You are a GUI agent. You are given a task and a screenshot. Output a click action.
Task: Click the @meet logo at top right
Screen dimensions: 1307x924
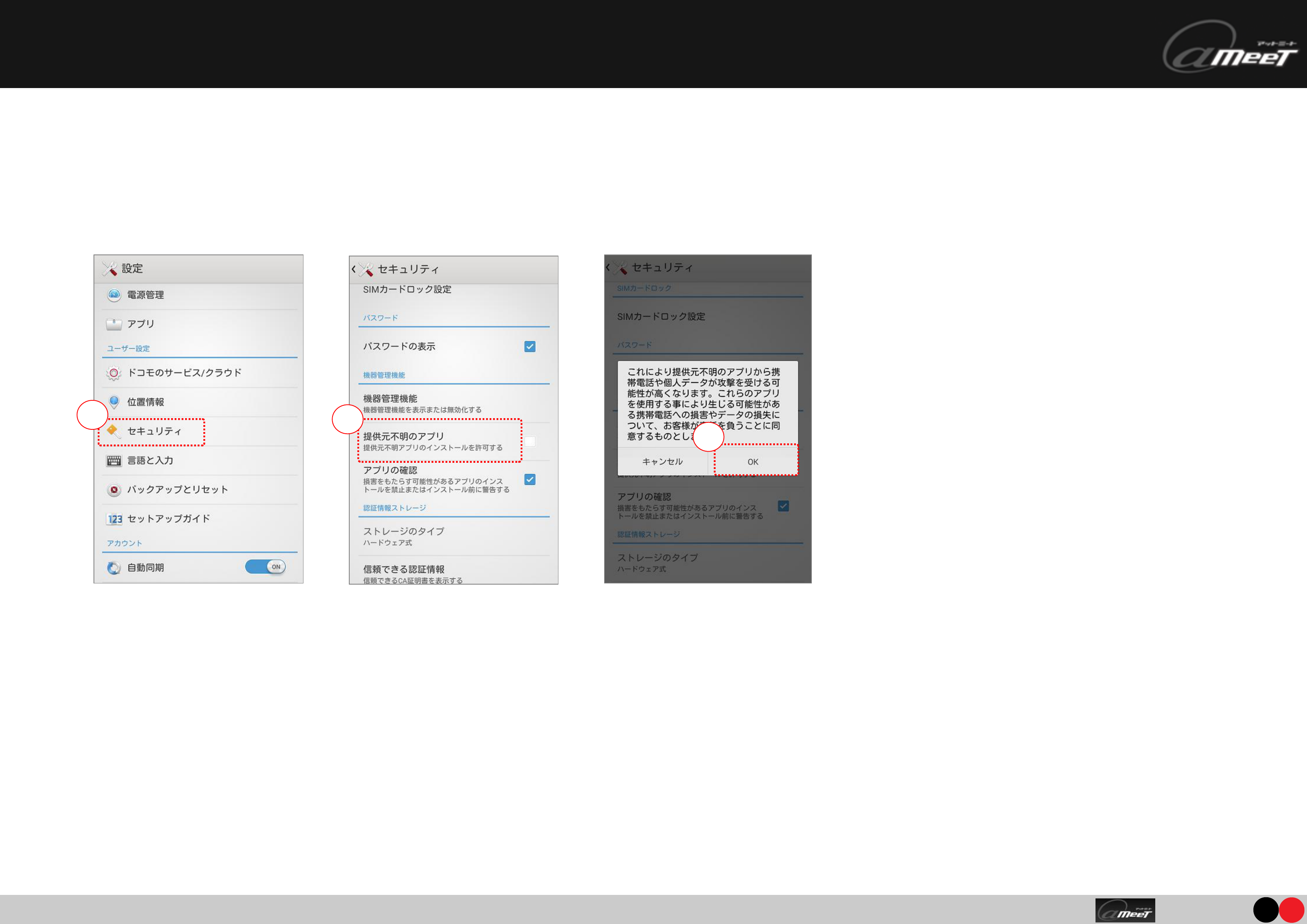tap(1230, 47)
